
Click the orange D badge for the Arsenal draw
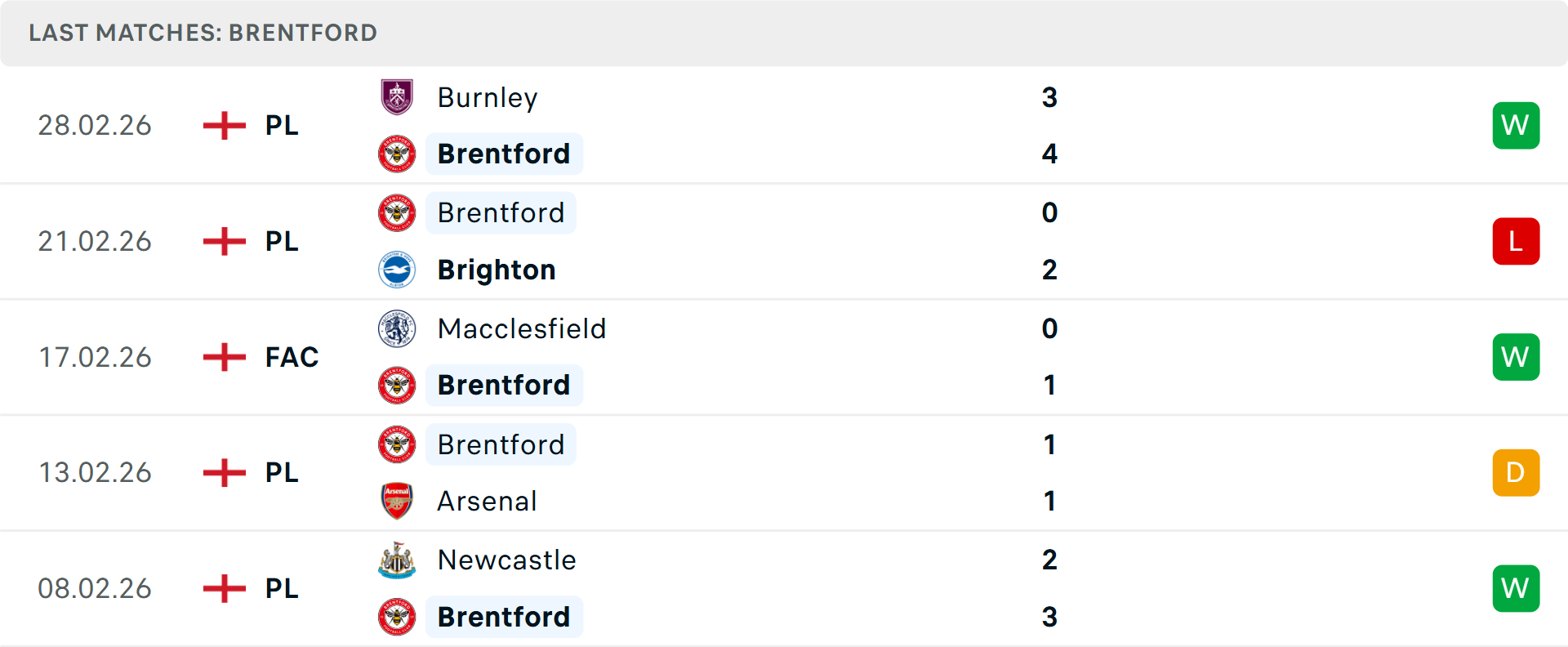tap(1516, 472)
